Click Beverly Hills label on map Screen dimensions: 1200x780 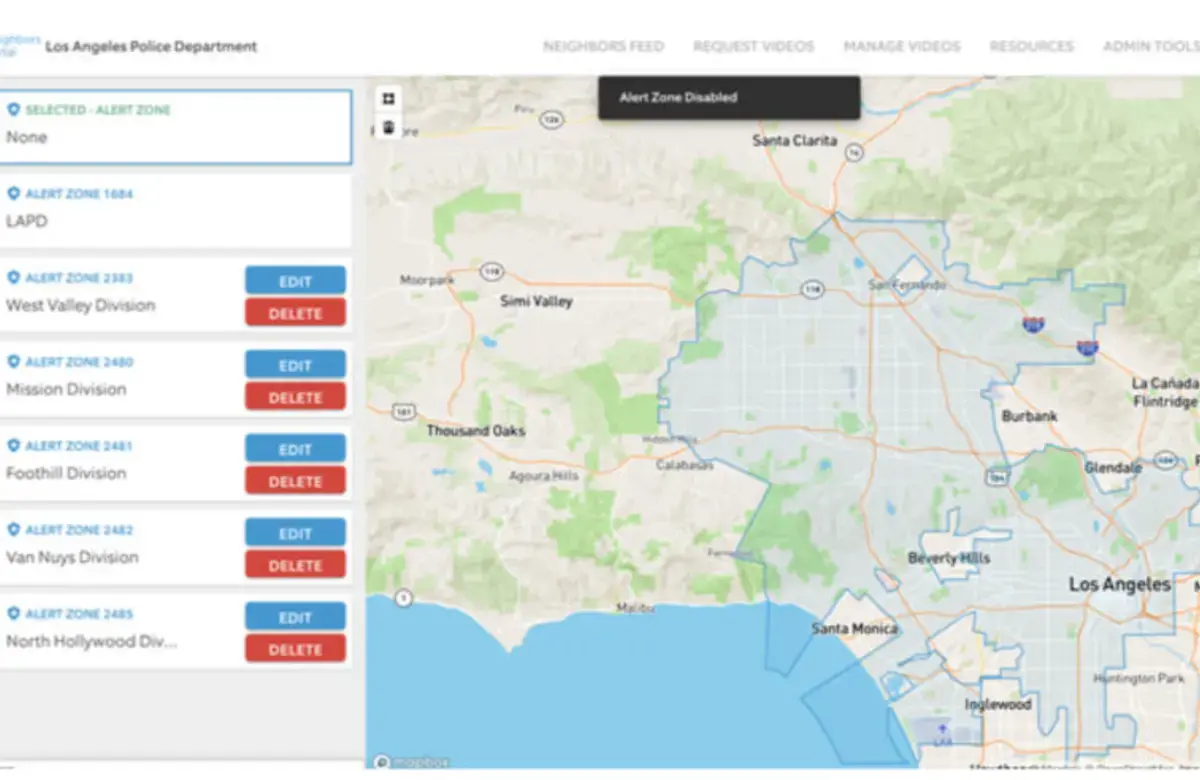[x=948, y=558]
